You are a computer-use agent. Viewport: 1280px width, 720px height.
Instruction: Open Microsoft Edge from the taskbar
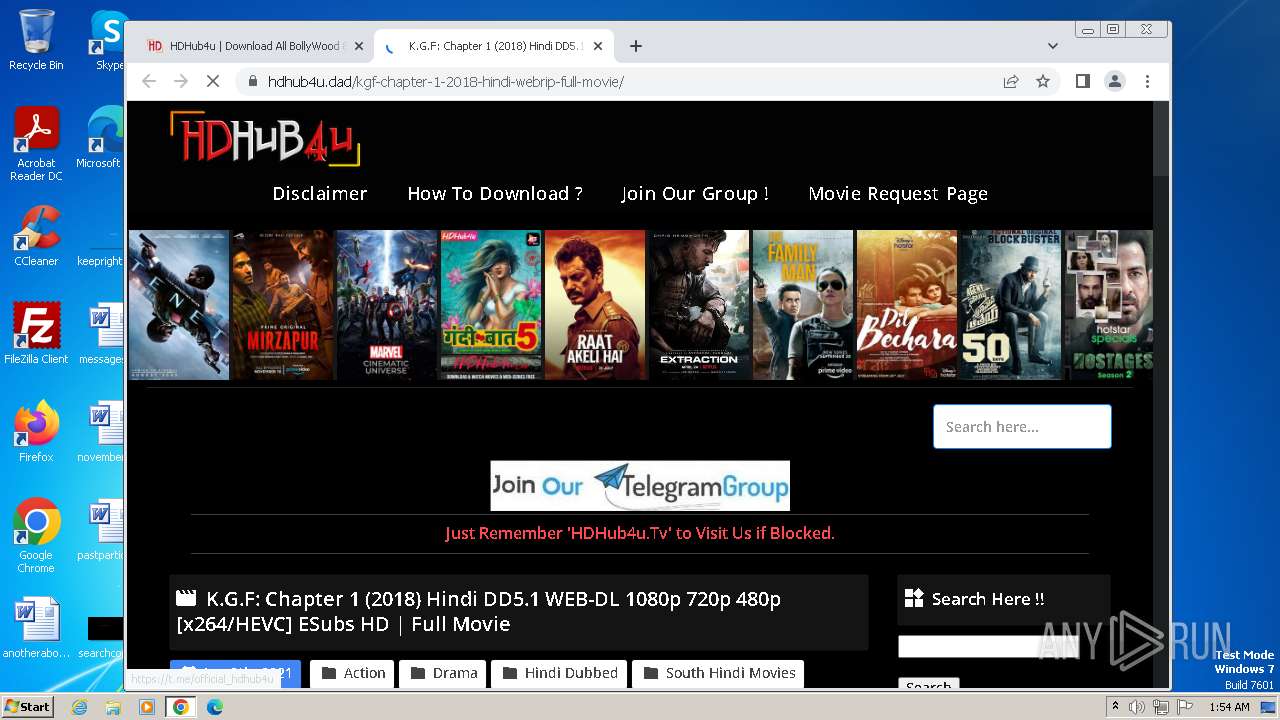[x=215, y=707]
